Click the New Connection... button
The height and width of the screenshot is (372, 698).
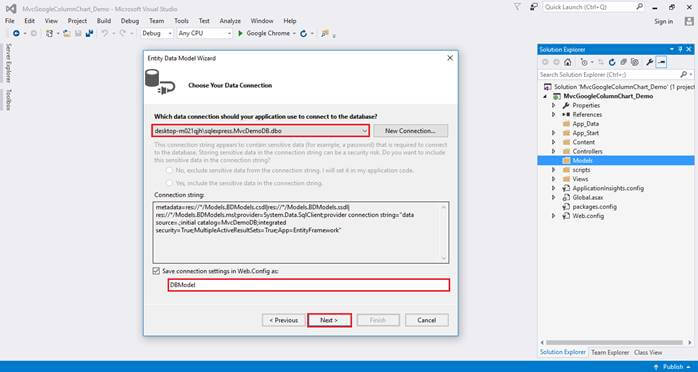pos(410,131)
